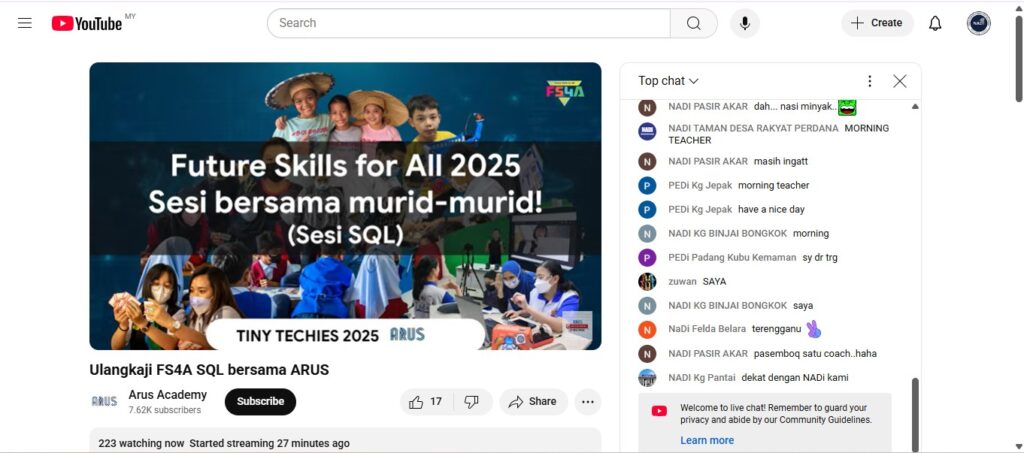1024x453 pixels.
Task: Open notifications bell
Action: click(x=935, y=23)
